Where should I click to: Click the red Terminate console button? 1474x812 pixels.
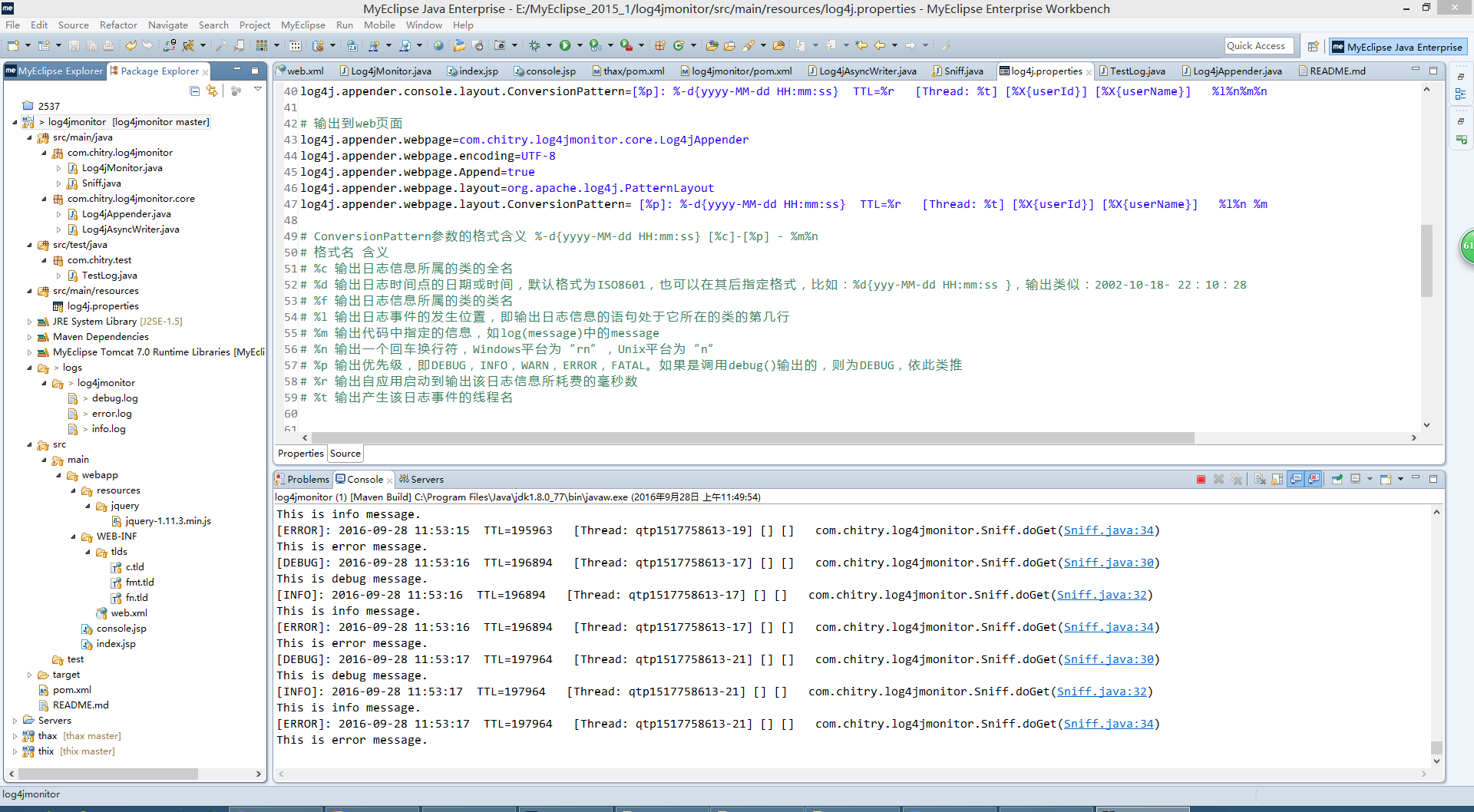(x=1201, y=479)
